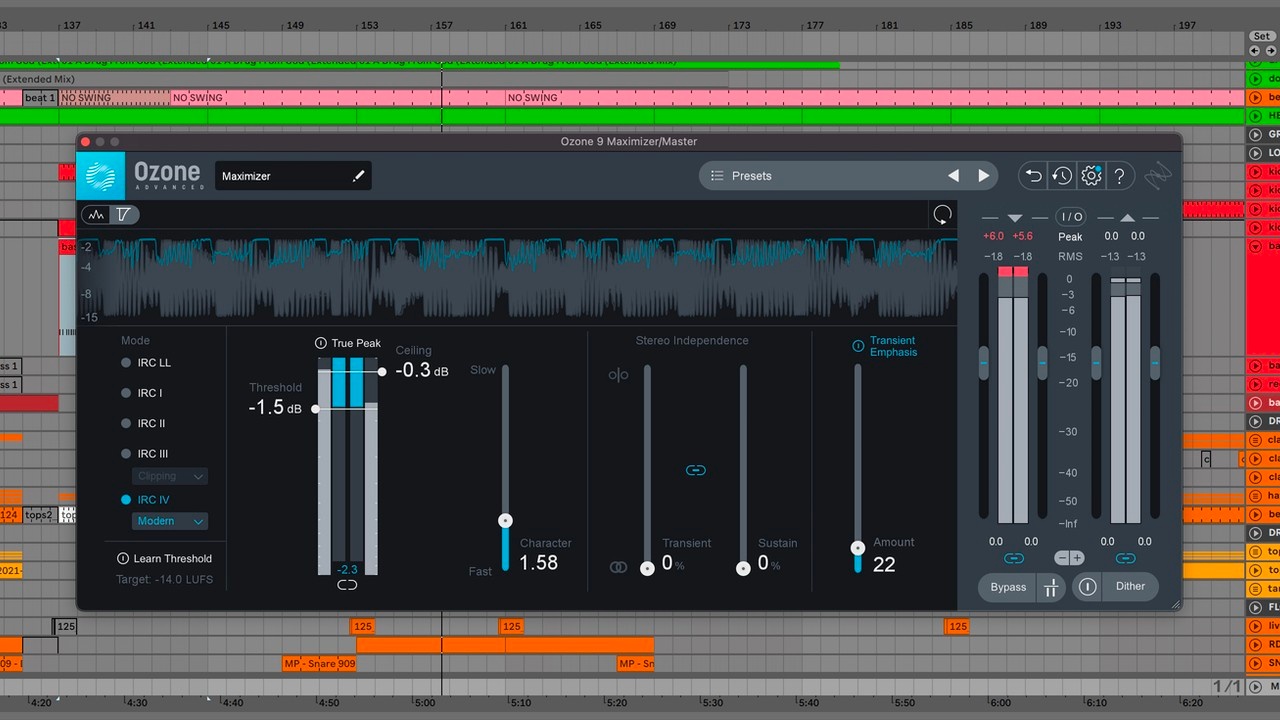The width and height of the screenshot is (1280, 720).
Task: Open Ozone settings gear icon
Action: point(1091,176)
